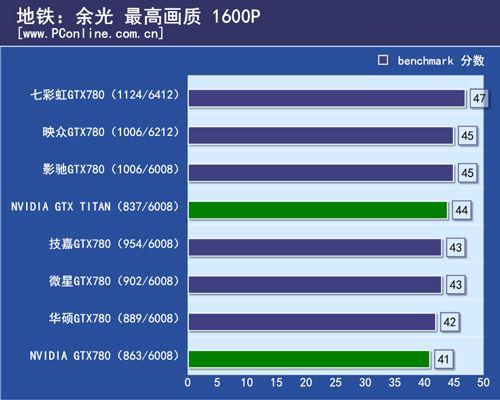
Task: Click the label NVIDIA GTX780 (863/6008)
Action: 105,356
